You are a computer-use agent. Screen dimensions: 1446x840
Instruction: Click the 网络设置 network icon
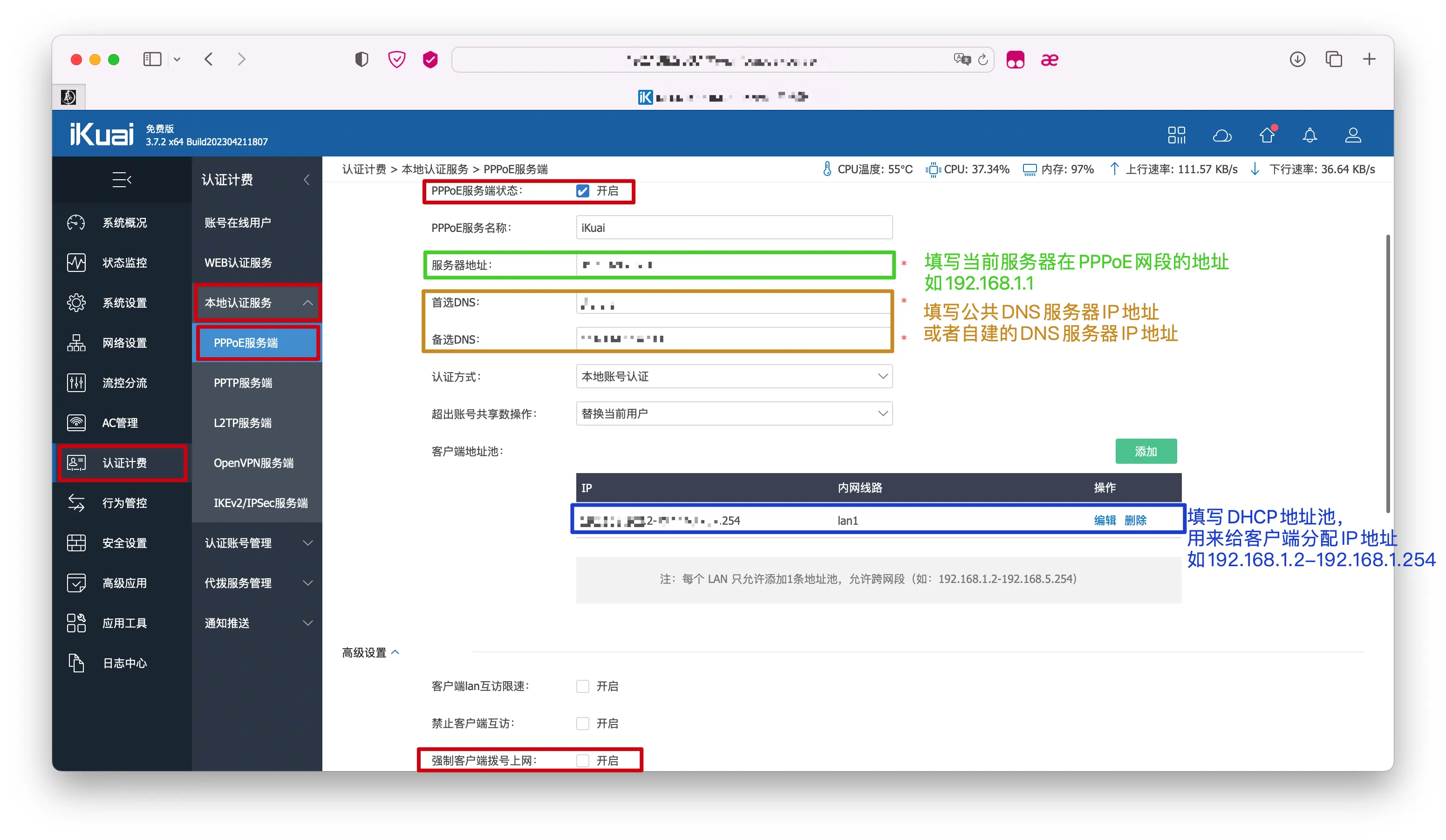tap(76, 342)
